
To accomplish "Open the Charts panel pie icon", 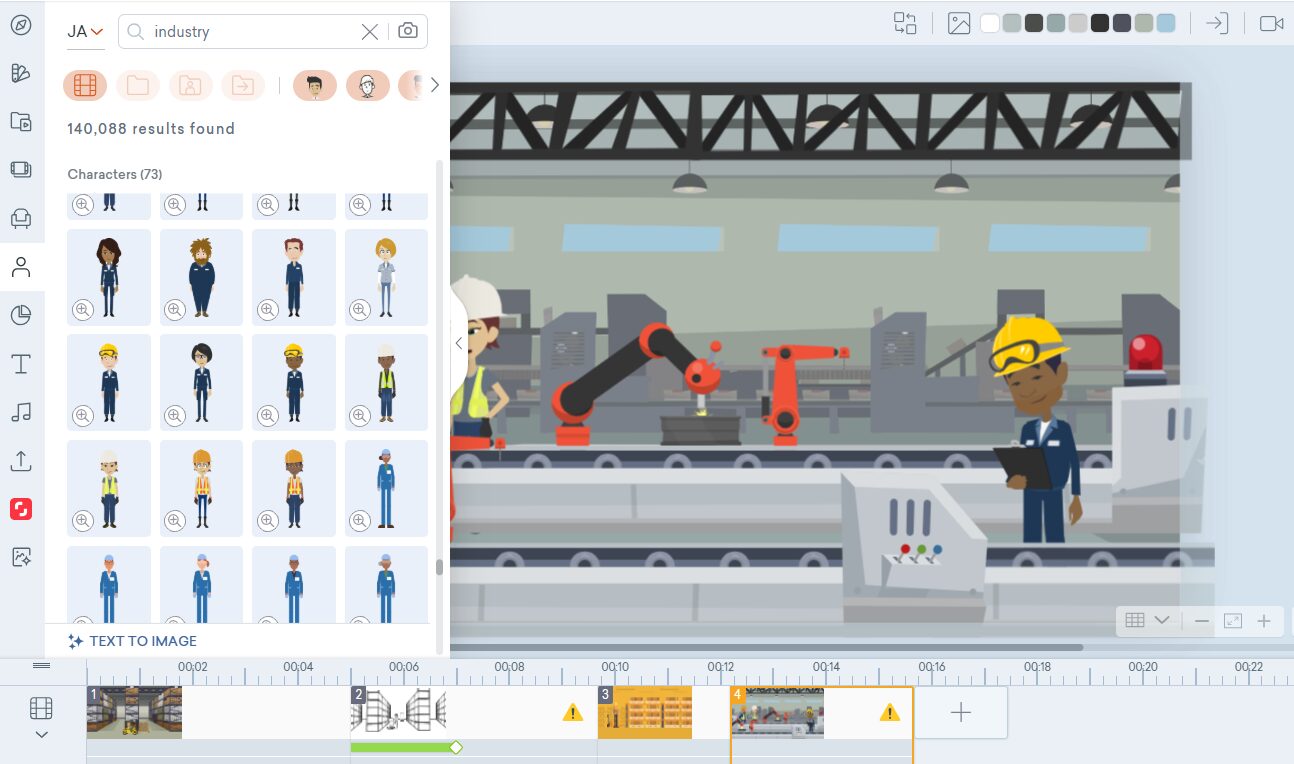I will click(x=21, y=316).
